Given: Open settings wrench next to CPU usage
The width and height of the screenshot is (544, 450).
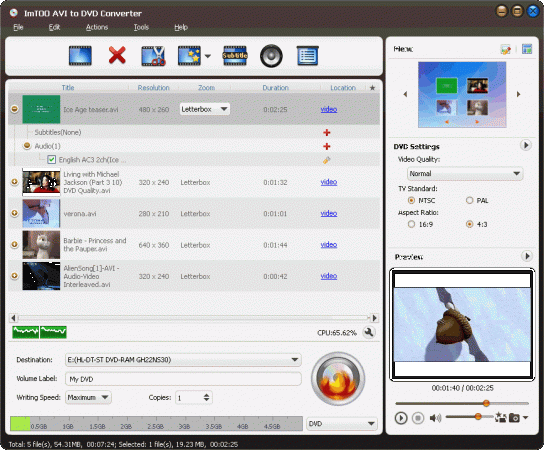Looking at the screenshot, I should tap(369, 332).
